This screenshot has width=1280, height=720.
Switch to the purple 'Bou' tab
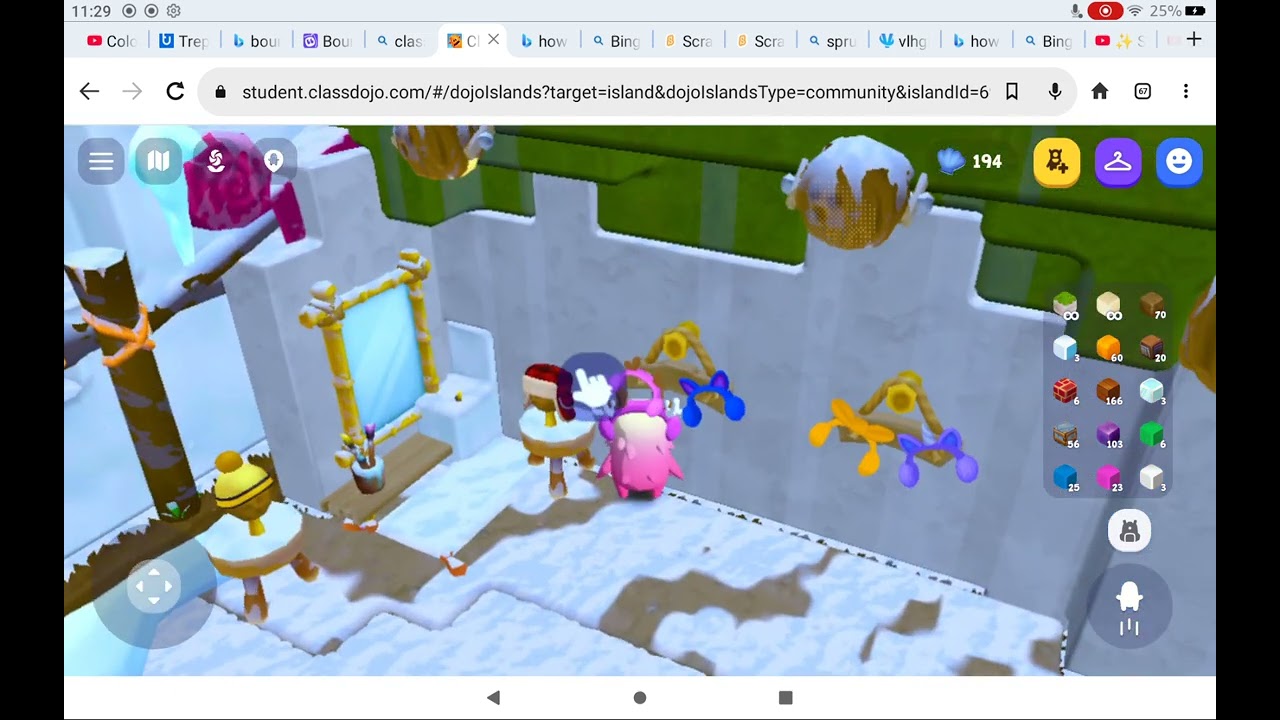point(328,41)
